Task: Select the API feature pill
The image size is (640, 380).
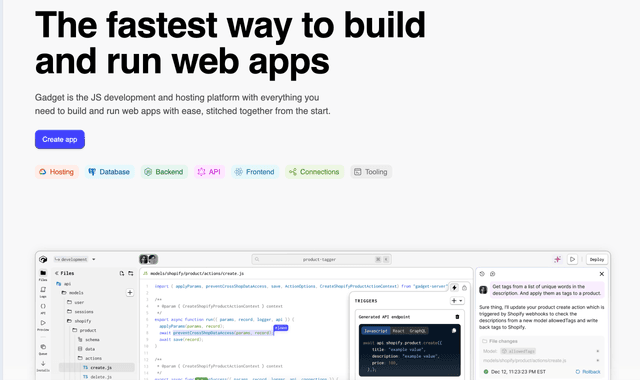Action: [x=209, y=172]
